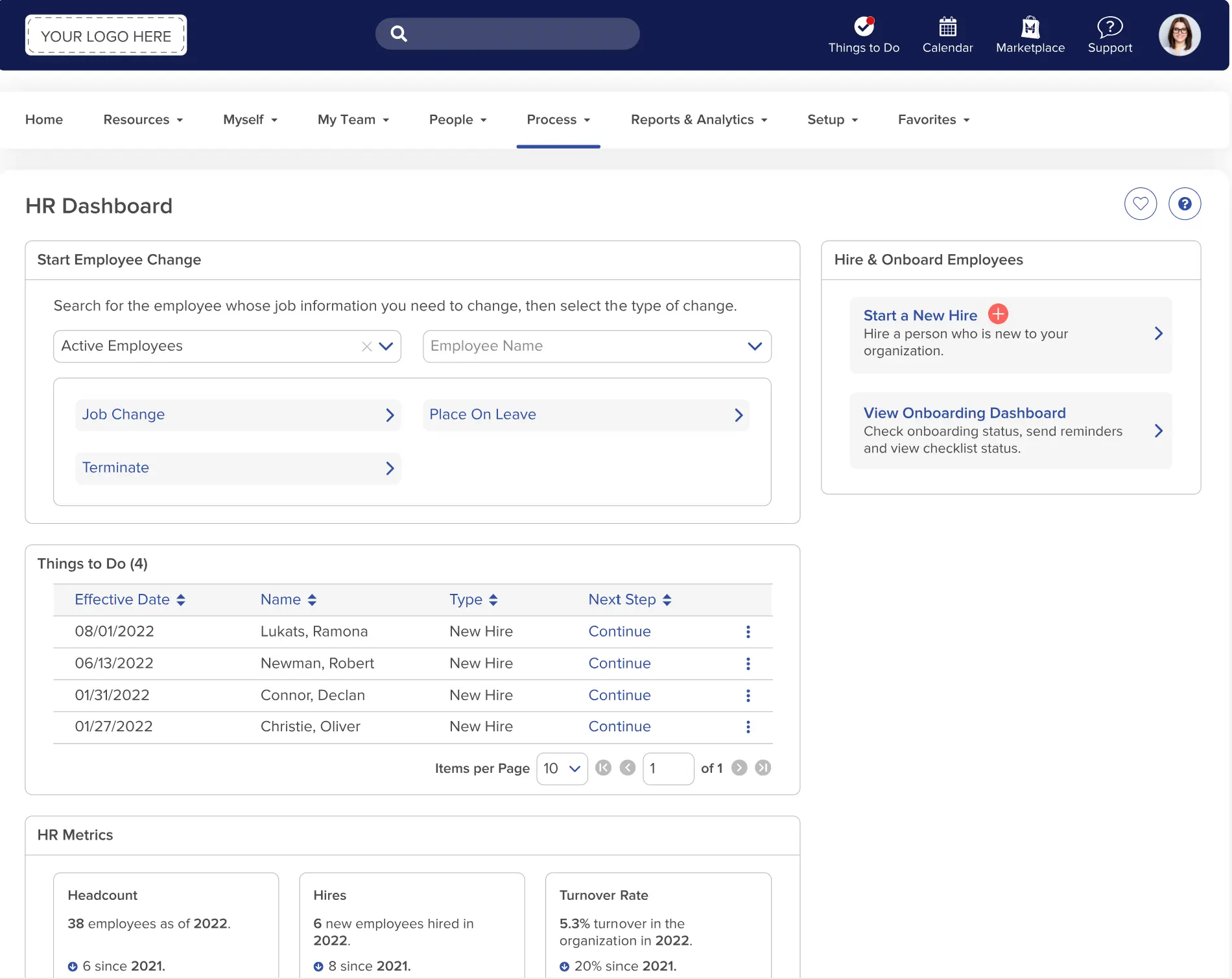The width and height of the screenshot is (1232, 979).
Task: Clear the Active Employees filter with the X
Action: click(x=366, y=346)
